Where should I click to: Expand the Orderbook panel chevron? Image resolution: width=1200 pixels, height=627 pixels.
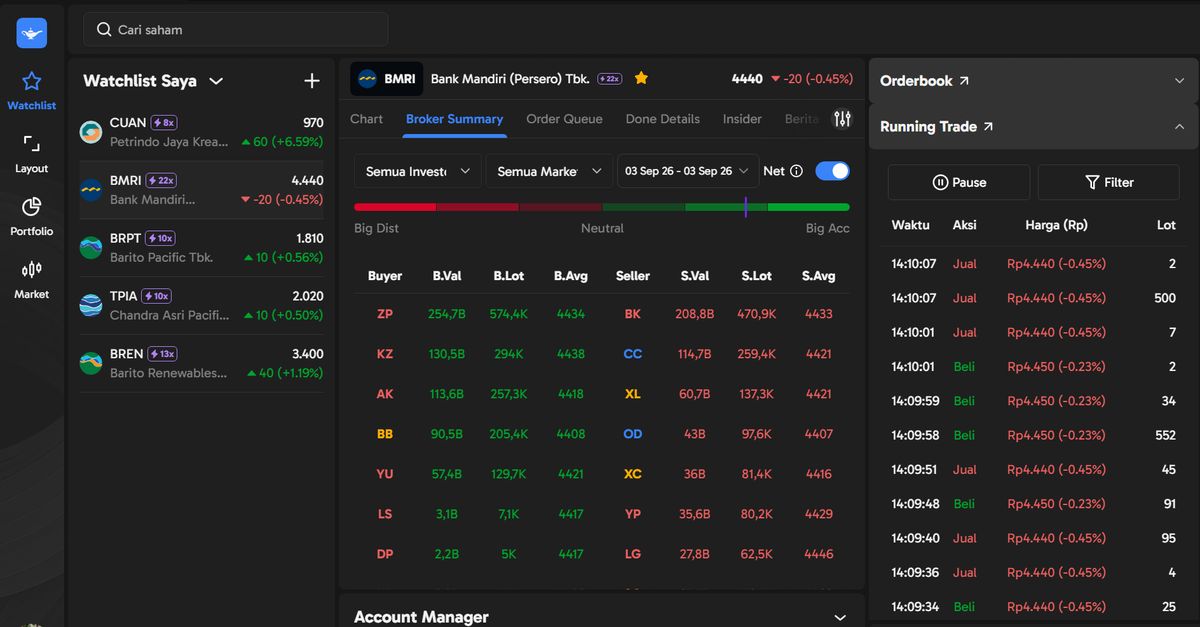tap(1178, 81)
